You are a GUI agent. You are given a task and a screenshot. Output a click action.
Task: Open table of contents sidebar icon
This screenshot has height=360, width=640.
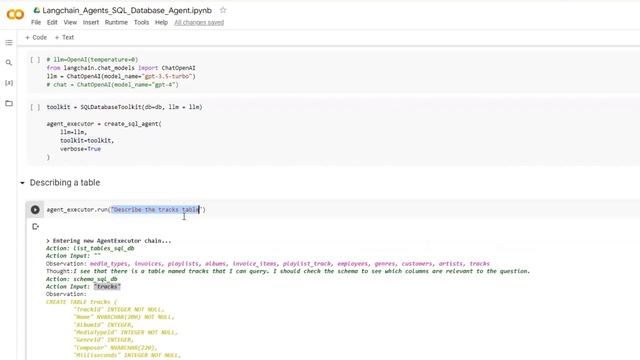point(9,42)
